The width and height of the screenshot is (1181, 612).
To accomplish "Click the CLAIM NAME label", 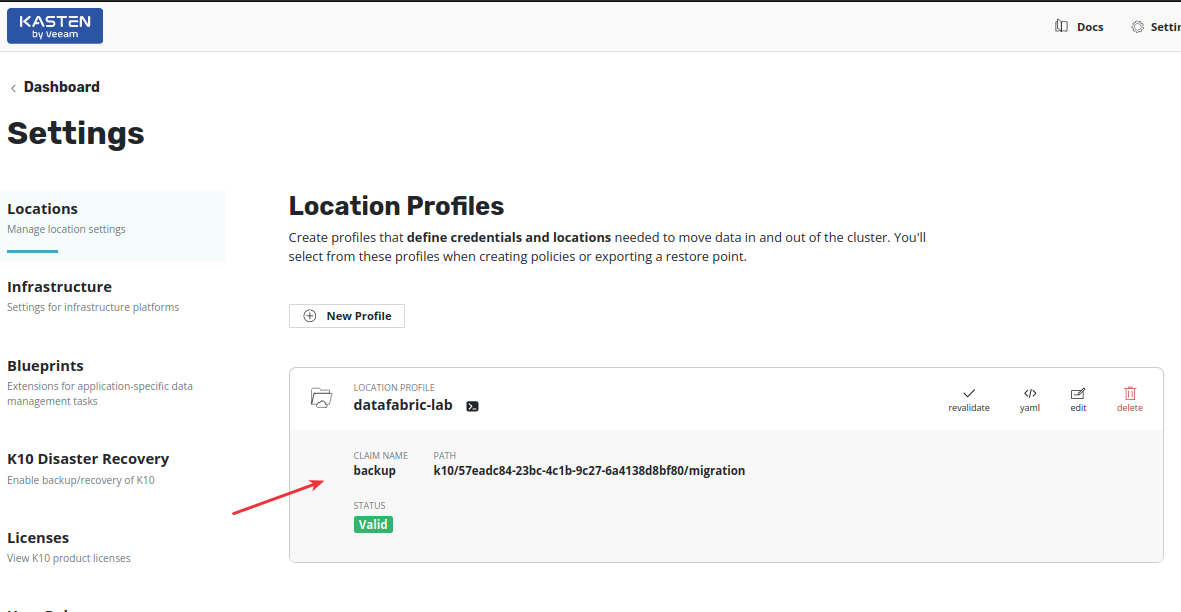I will 380,455.
